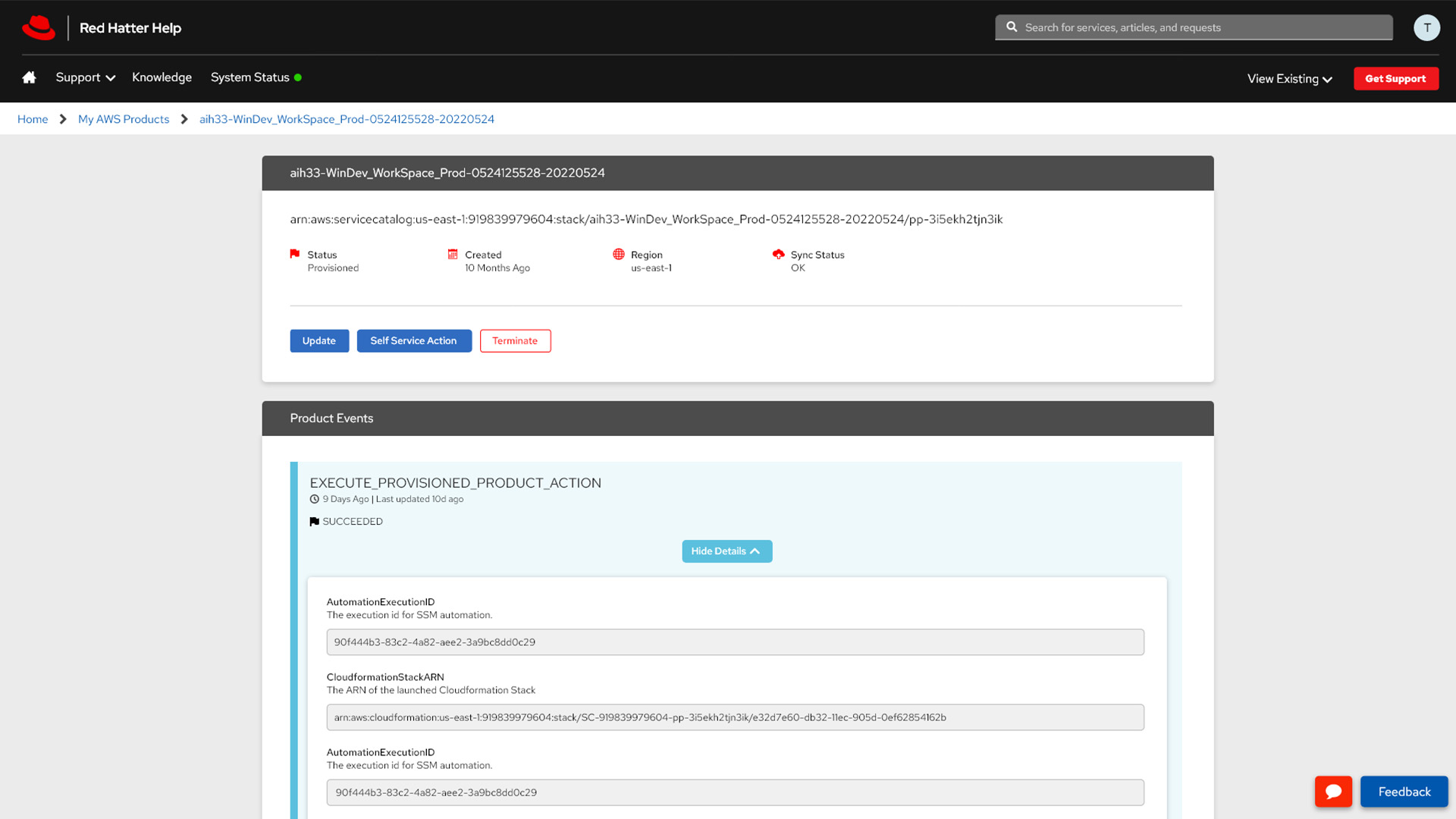Click the Terminate button
This screenshot has height=819, width=1456.
(515, 340)
